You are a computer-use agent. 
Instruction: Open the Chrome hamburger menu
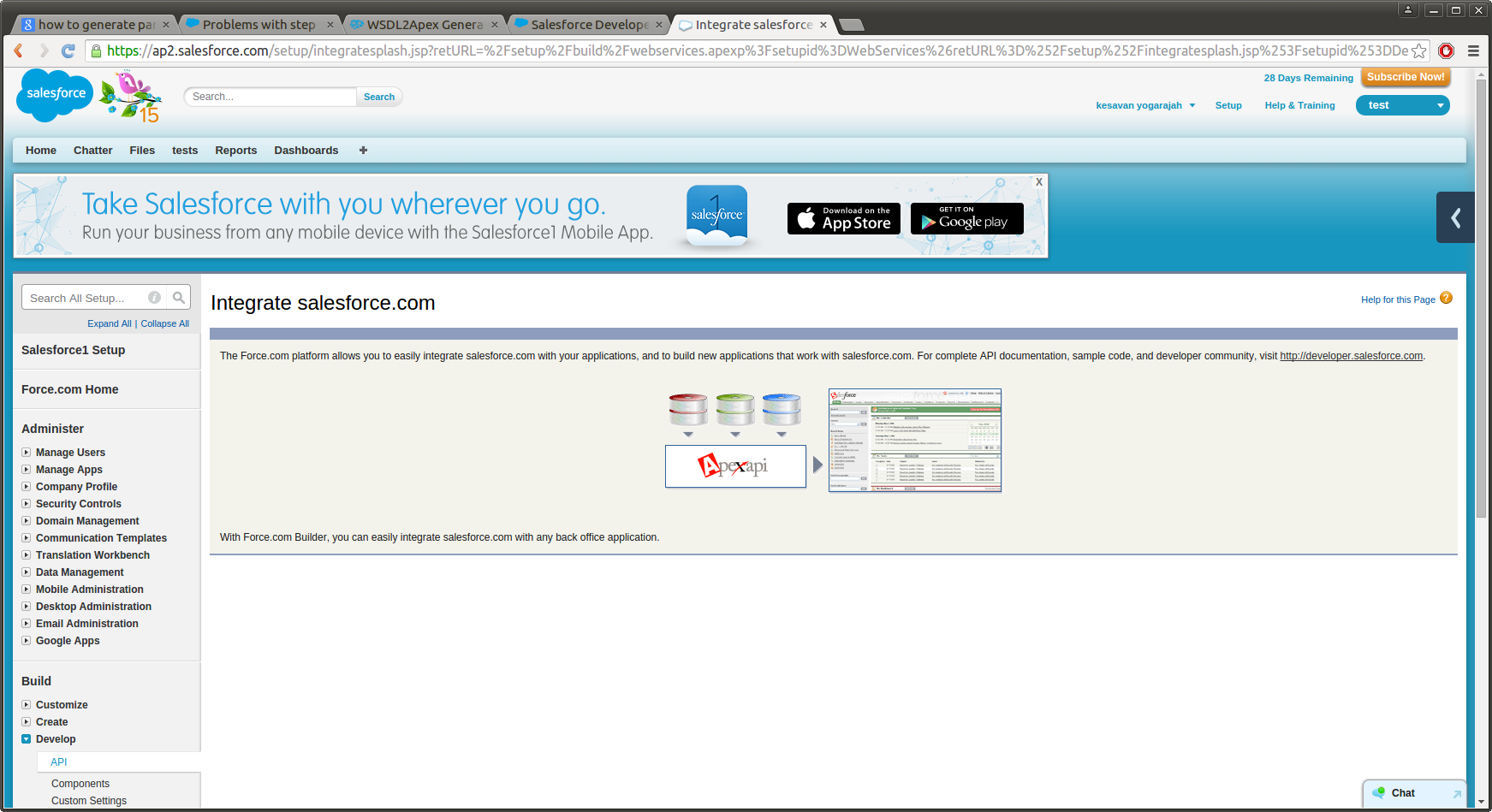pyautogui.click(x=1473, y=51)
